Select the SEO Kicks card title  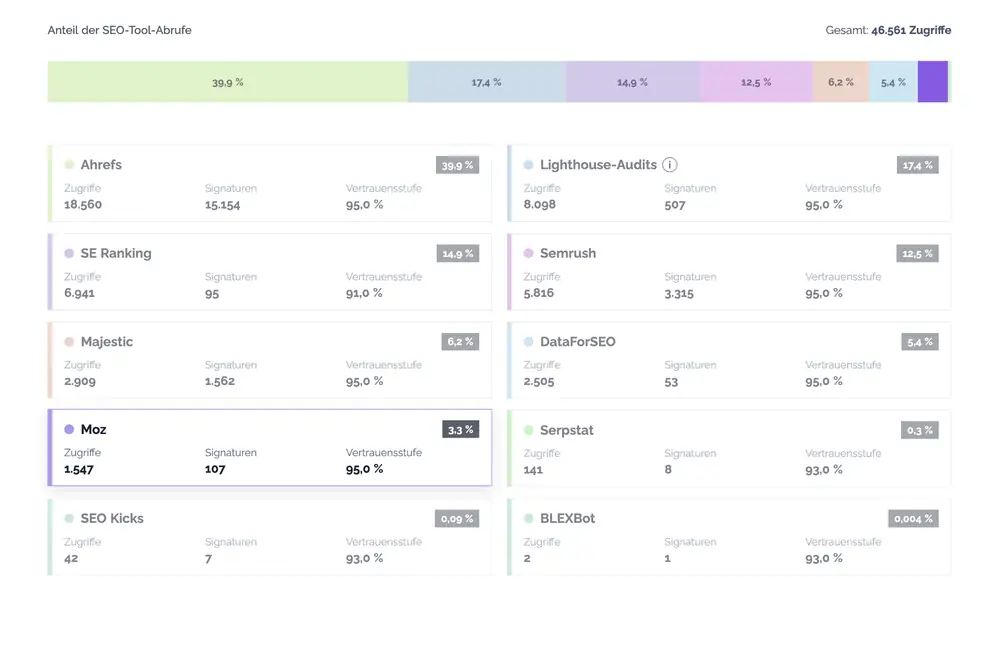[x=112, y=518]
